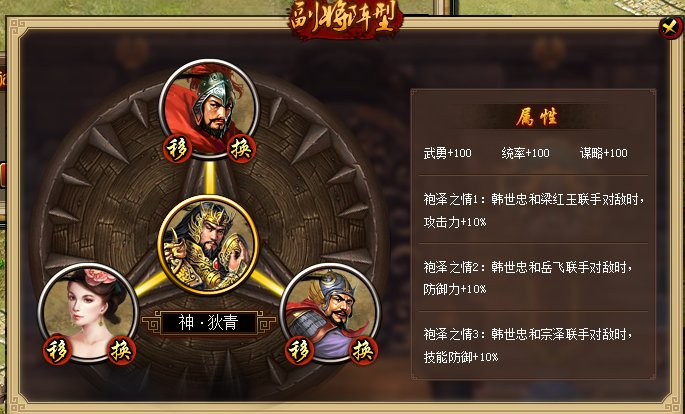Click the 统率+100 attribute

tap(526, 153)
